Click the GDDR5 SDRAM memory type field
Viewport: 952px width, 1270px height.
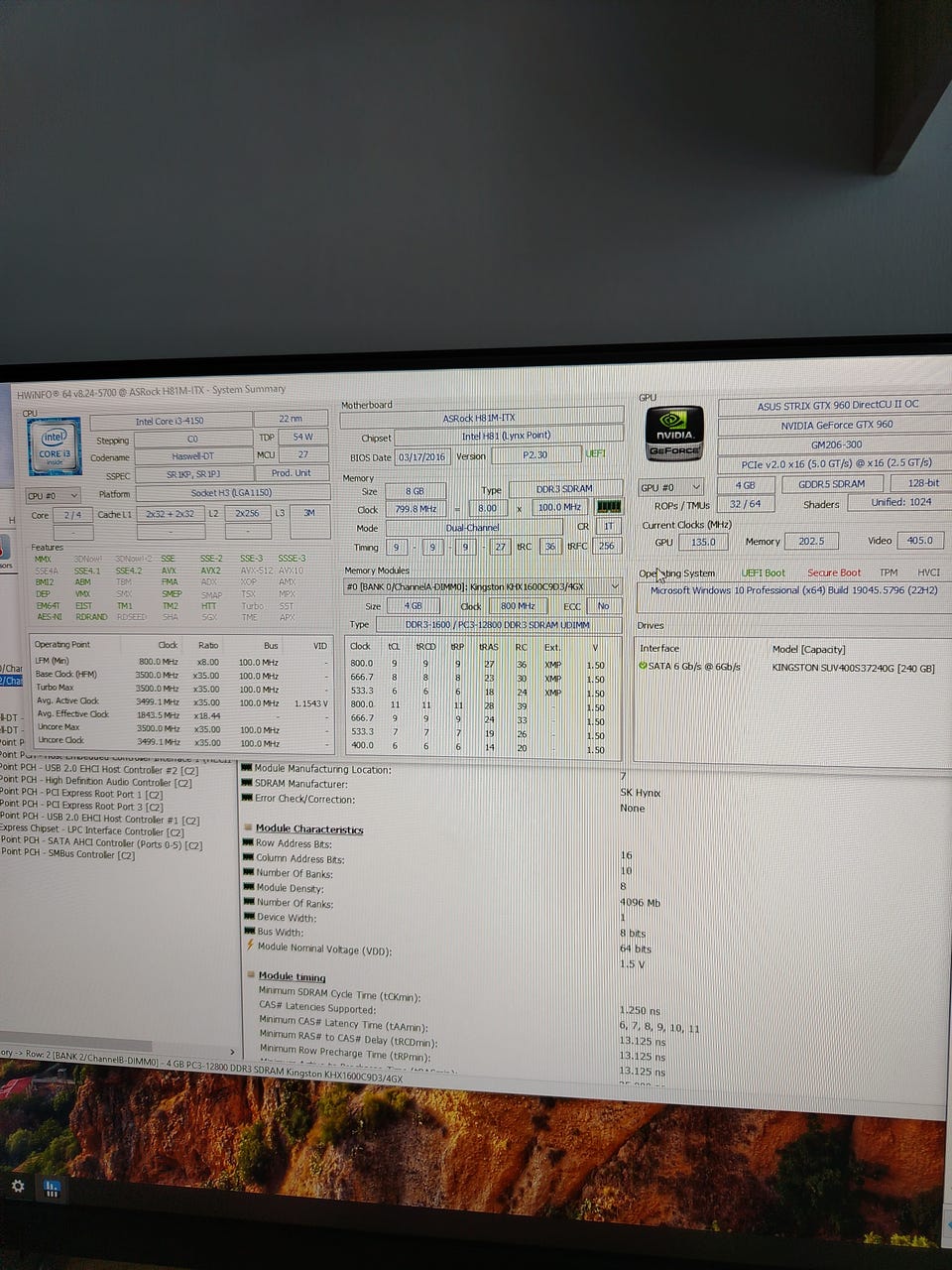831,484
